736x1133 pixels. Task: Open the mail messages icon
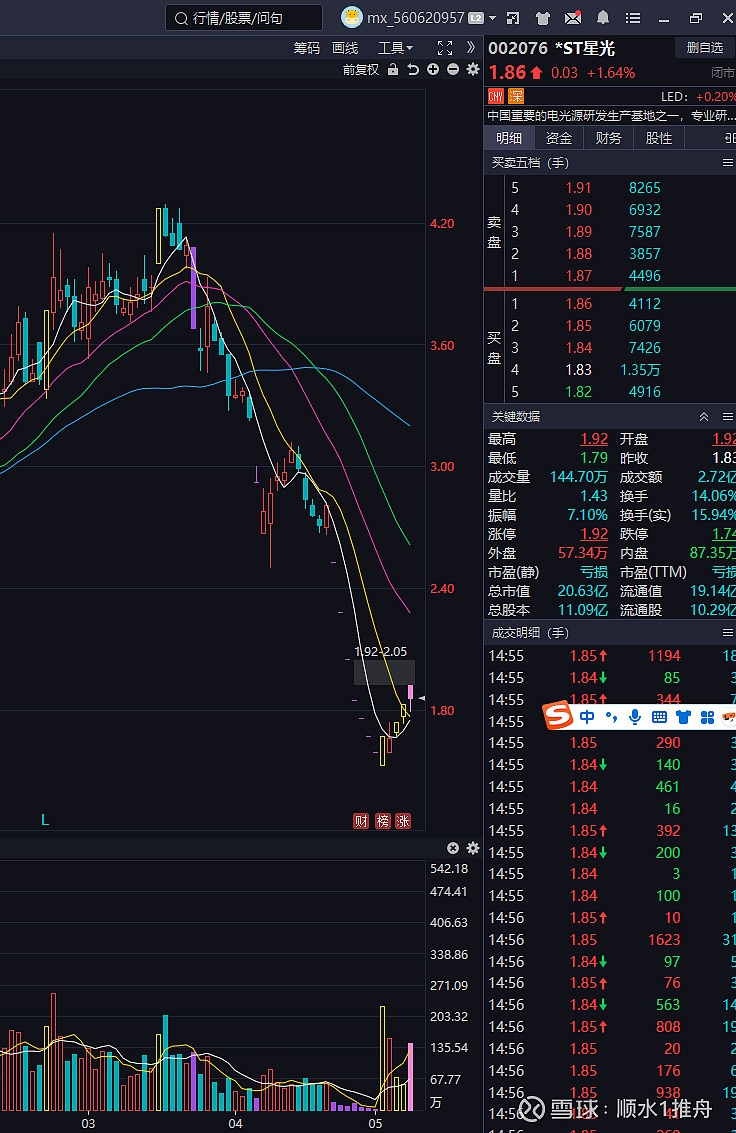pyautogui.click(x=573, y=18)
